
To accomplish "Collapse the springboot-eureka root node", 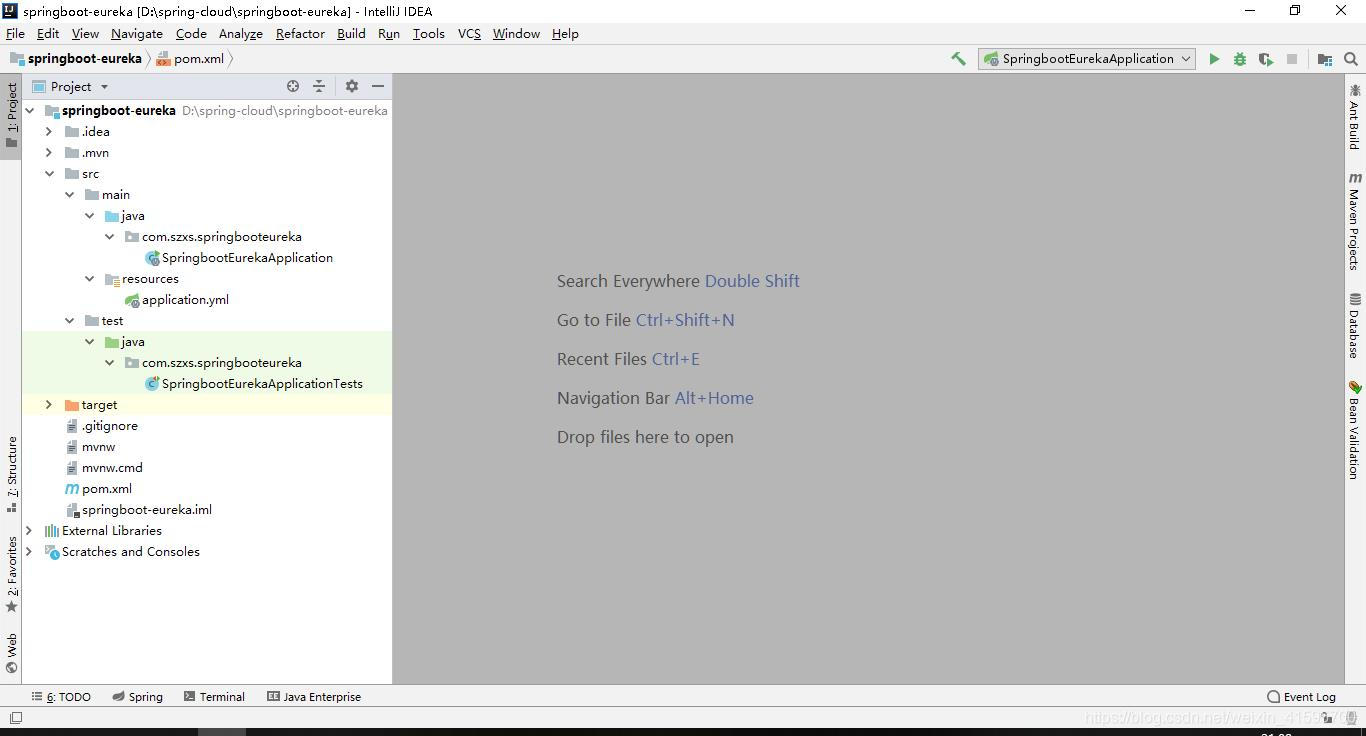I will click(x=29, y=111).
